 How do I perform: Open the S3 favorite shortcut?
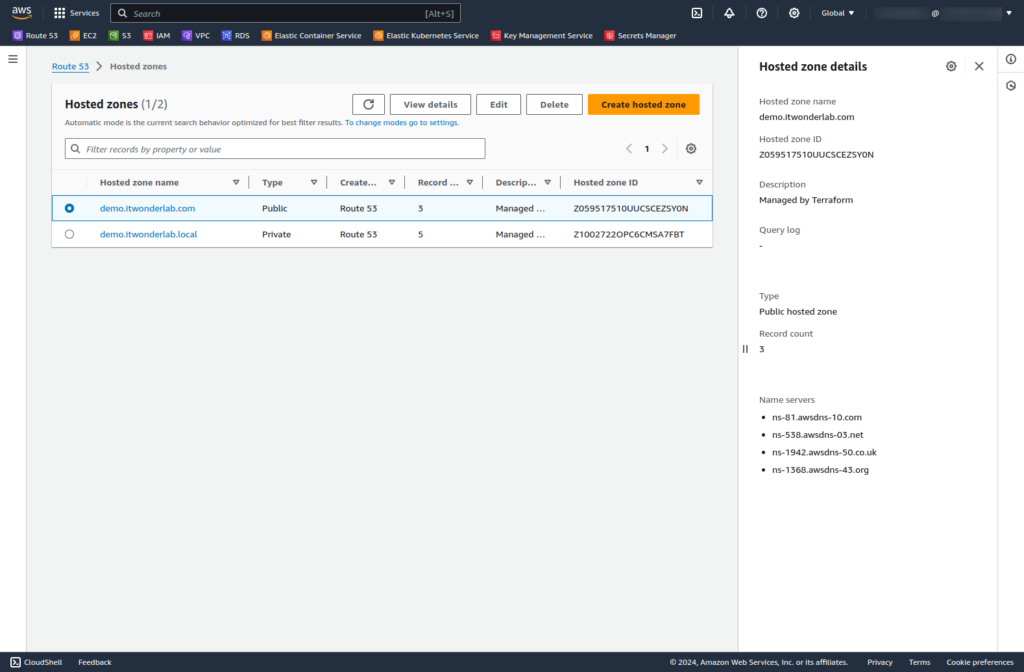coord(120,36)
